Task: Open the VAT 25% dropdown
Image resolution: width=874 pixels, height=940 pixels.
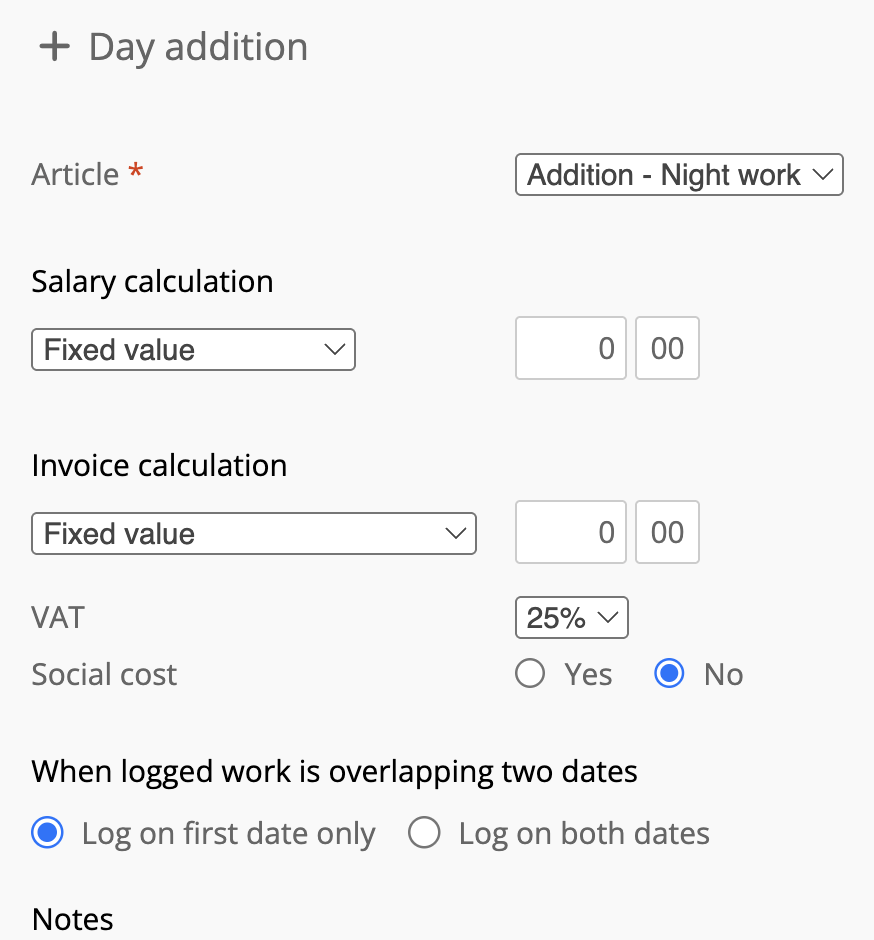Action: (571, 618)
